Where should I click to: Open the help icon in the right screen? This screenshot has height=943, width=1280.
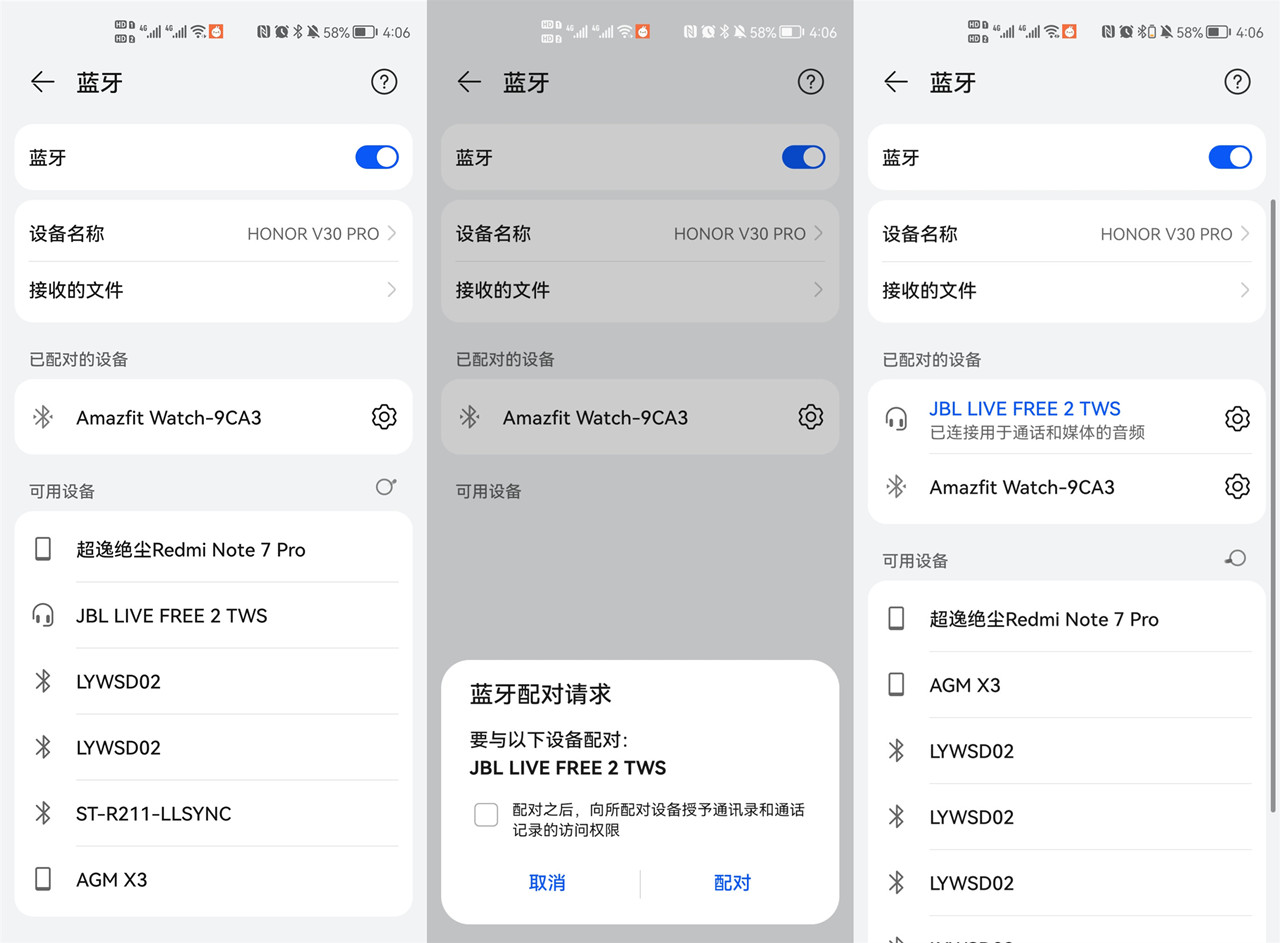(x=1237, y=82)
